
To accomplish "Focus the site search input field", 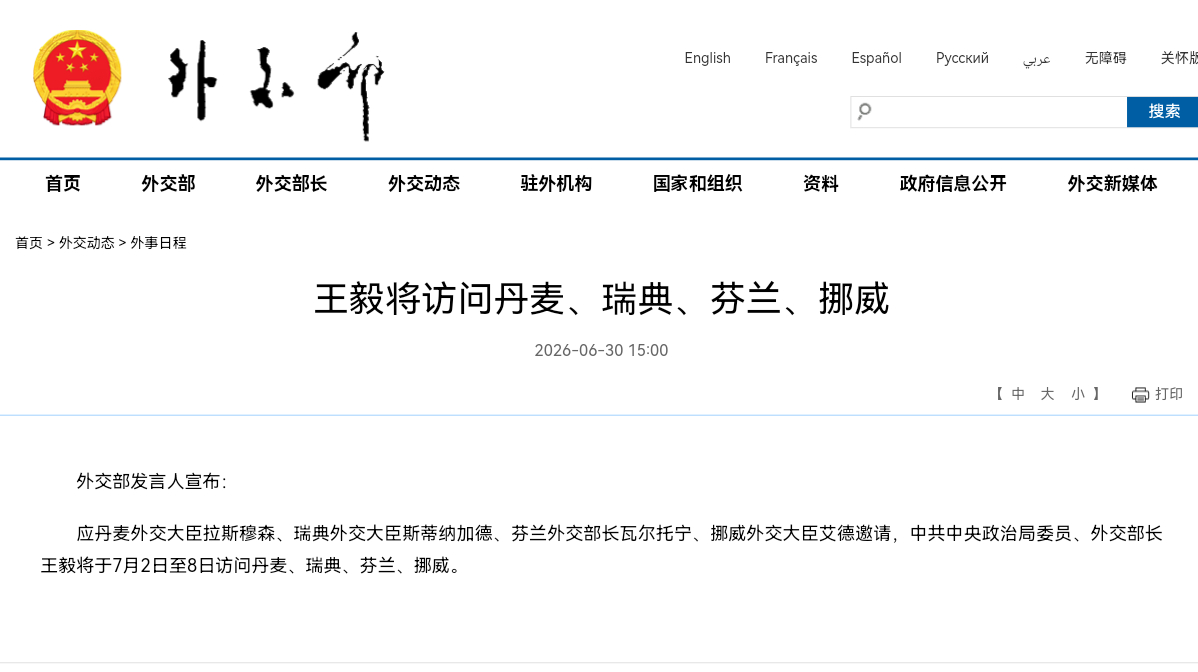I will pos(989,112).
